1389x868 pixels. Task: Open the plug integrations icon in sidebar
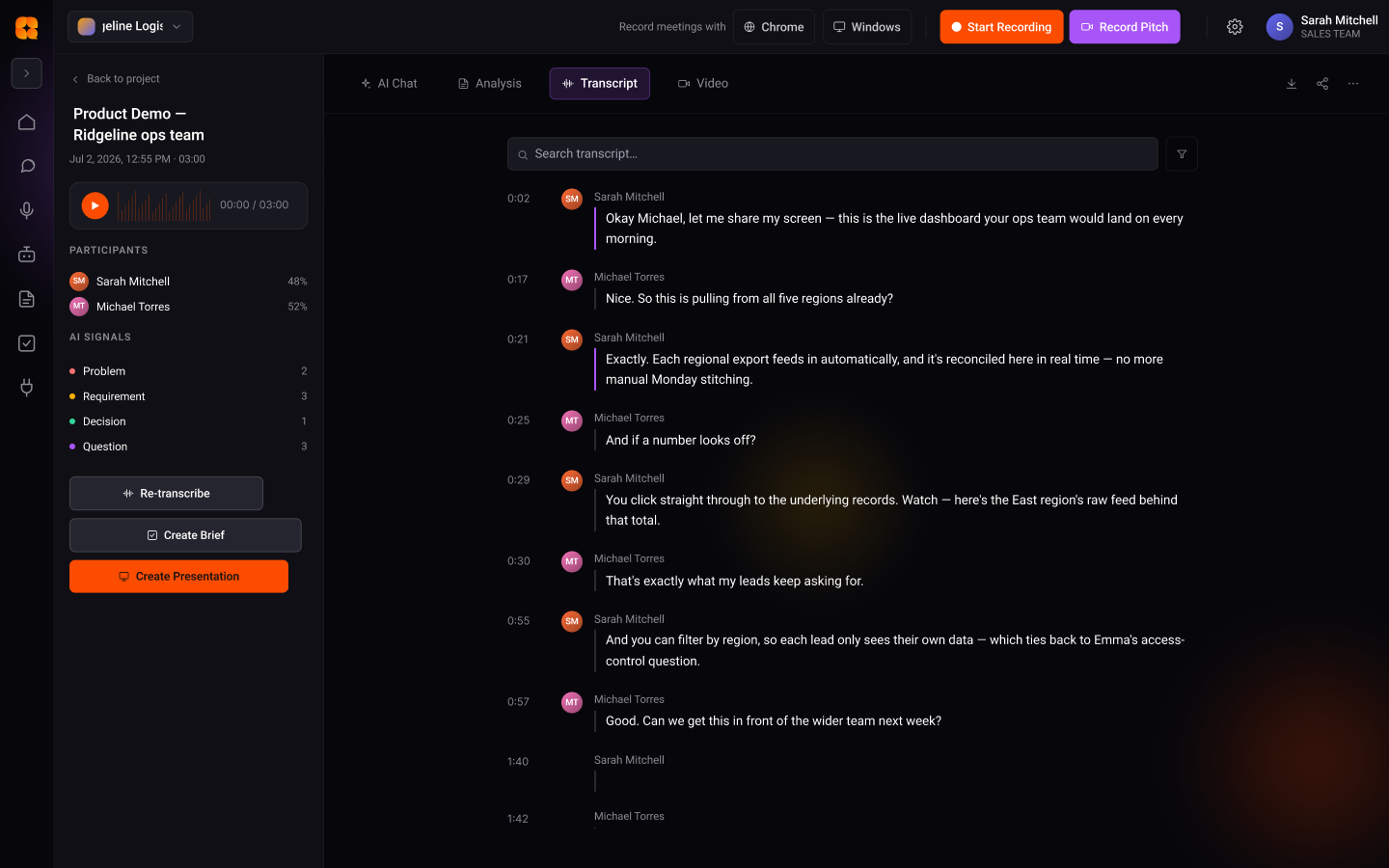(27, 388)
